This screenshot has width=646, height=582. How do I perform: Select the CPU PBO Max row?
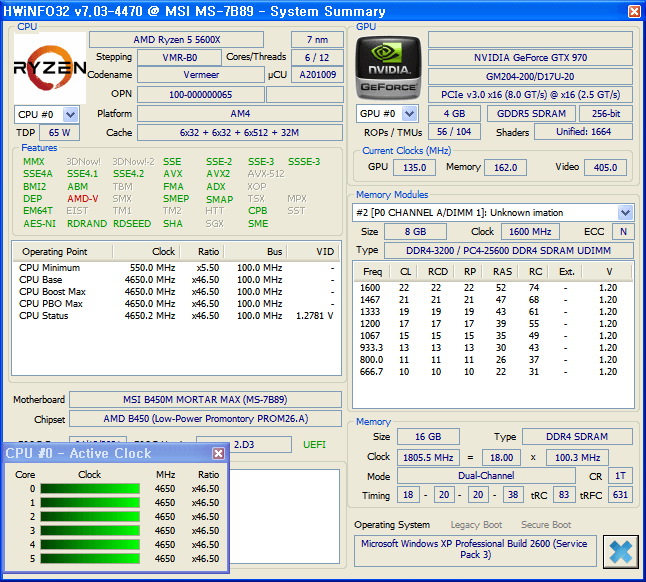(176, 304)
